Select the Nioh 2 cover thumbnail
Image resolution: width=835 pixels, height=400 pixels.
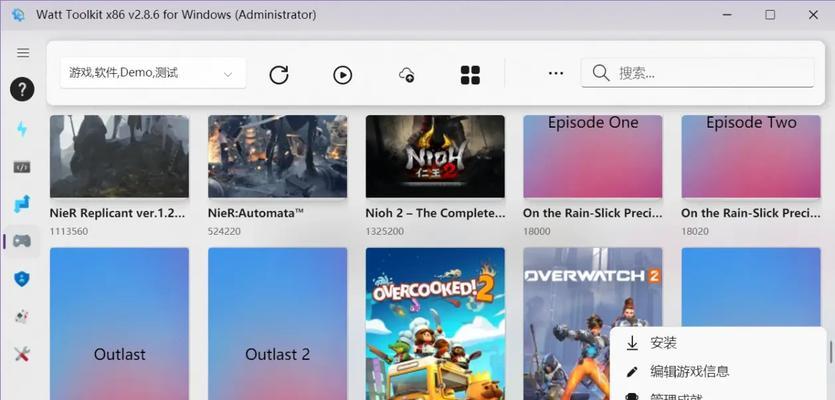click(x=435, y=157)
